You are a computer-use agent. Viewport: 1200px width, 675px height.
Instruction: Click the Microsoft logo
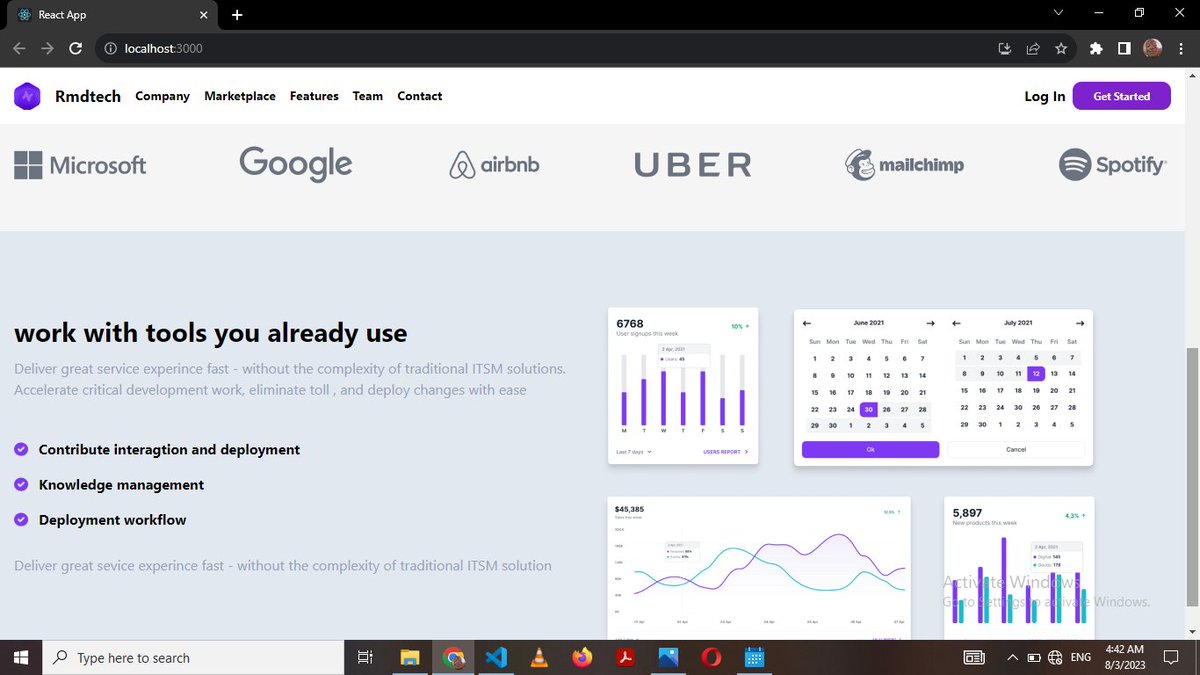click(80, 165)
